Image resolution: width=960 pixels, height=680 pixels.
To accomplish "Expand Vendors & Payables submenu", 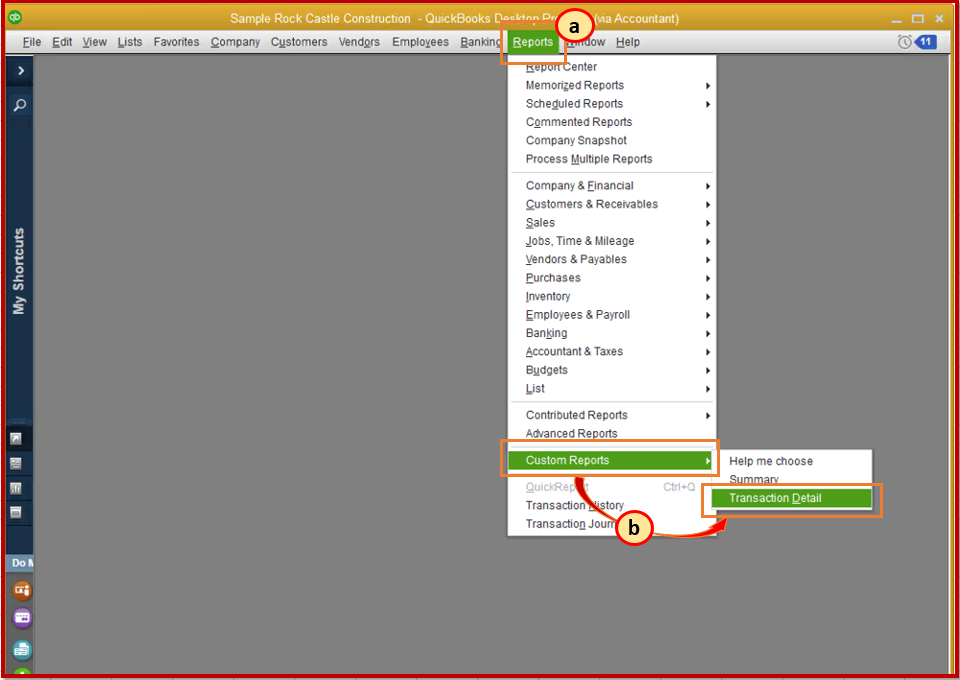I will [612, 259].
